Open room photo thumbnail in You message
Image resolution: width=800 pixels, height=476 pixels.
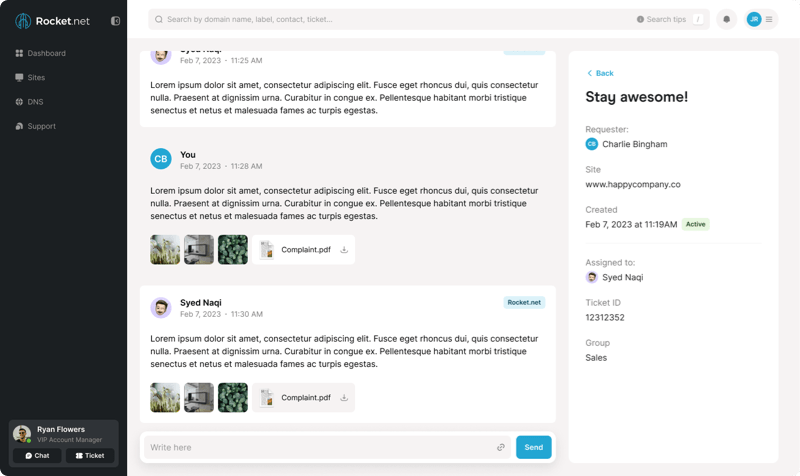pyautogui.click(x=199, y=249)
